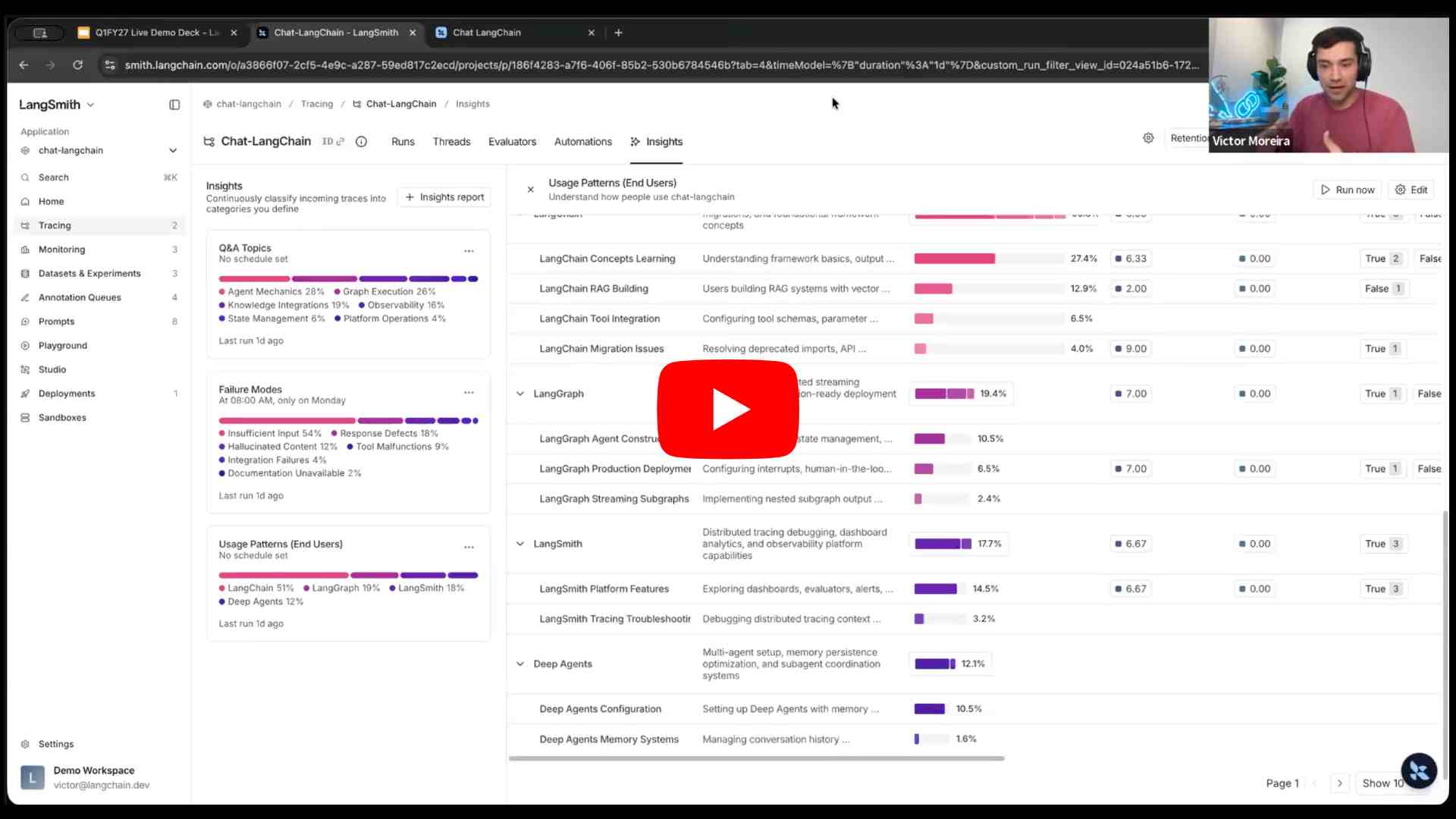Reload the page with browser refresh icon
1456x819 pixels.
pos(77,65)
